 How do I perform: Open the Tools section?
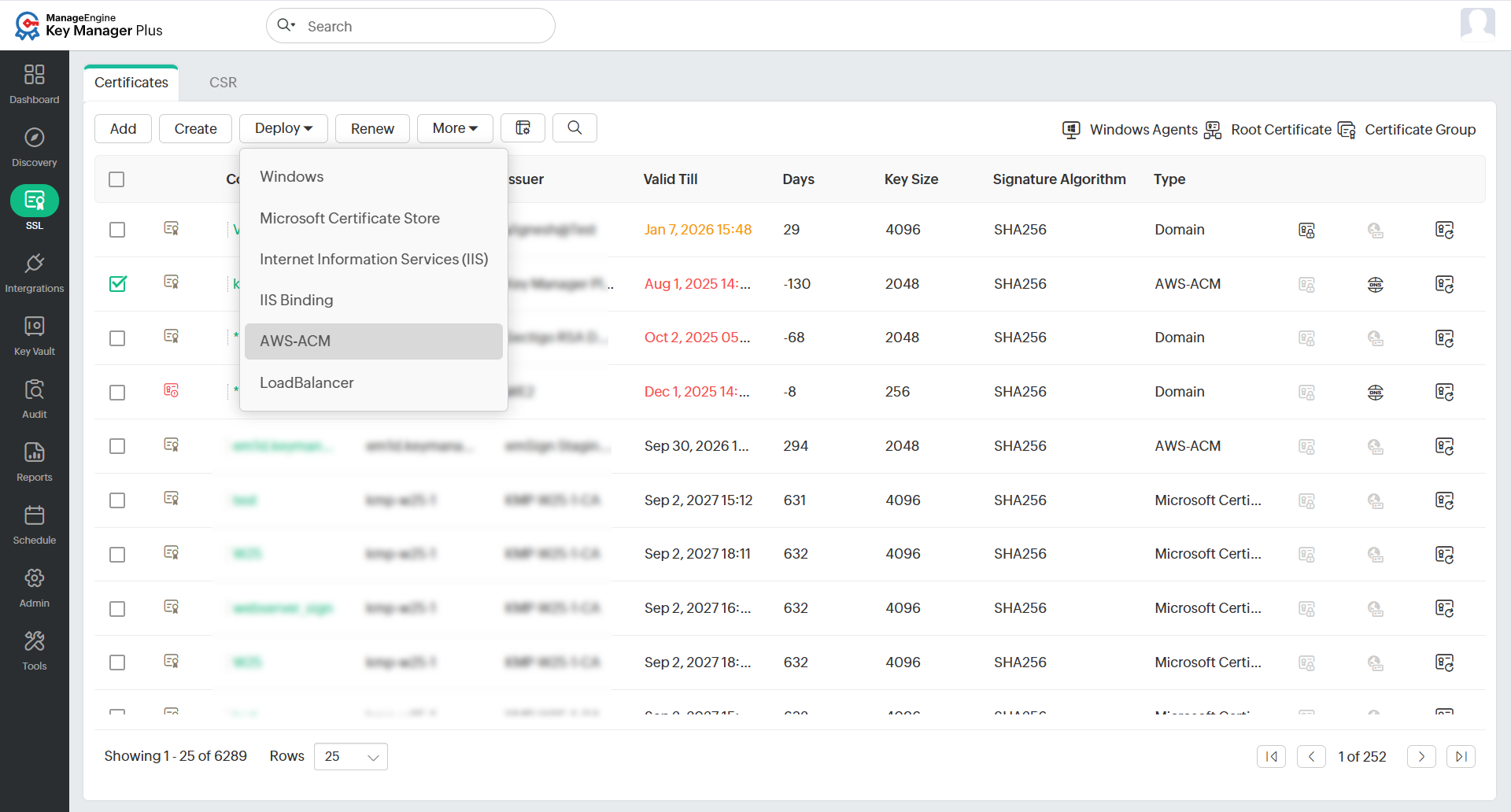35,650
